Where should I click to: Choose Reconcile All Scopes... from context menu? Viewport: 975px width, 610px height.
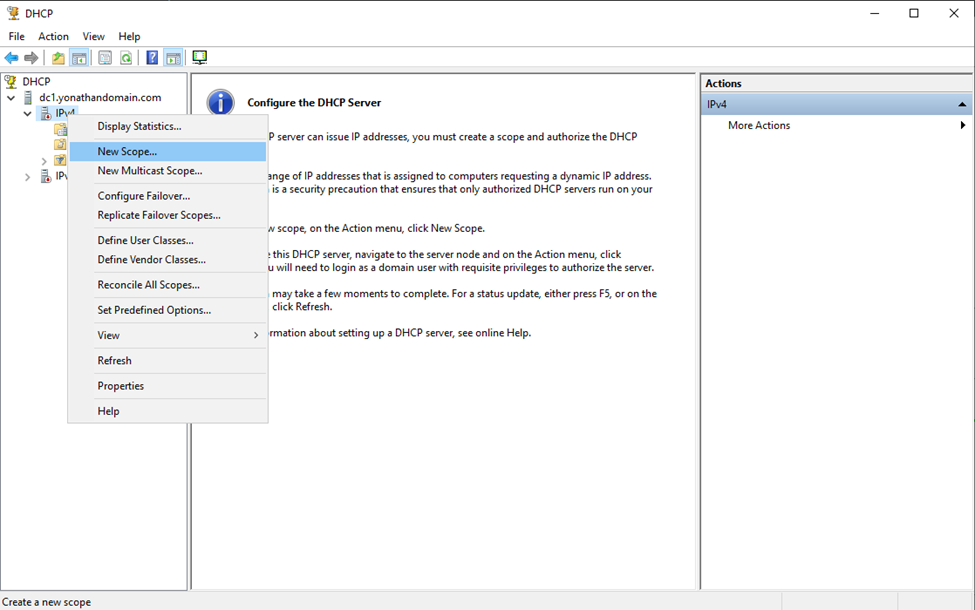[x=168, y=285]
